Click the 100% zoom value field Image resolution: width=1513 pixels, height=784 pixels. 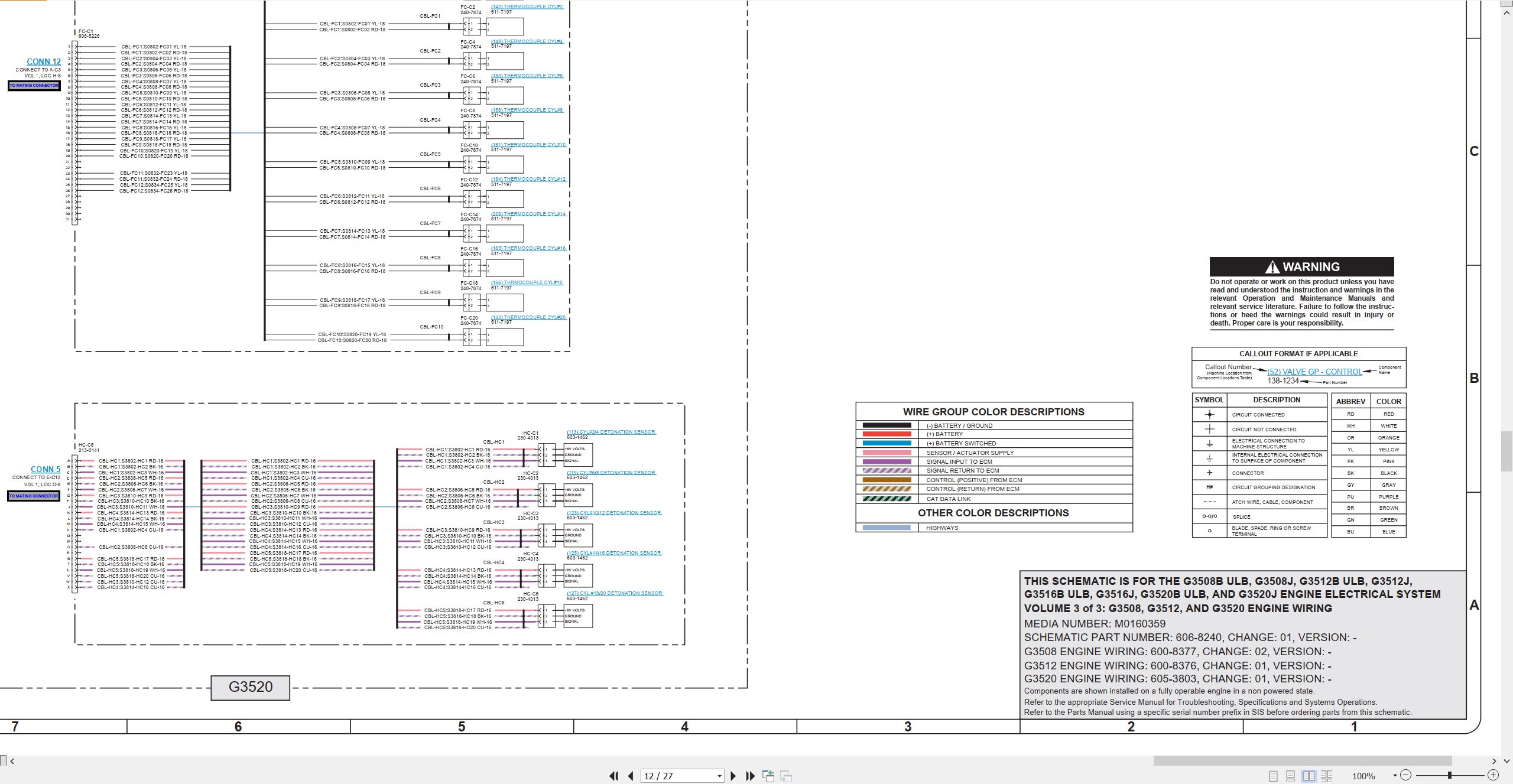1363,776
